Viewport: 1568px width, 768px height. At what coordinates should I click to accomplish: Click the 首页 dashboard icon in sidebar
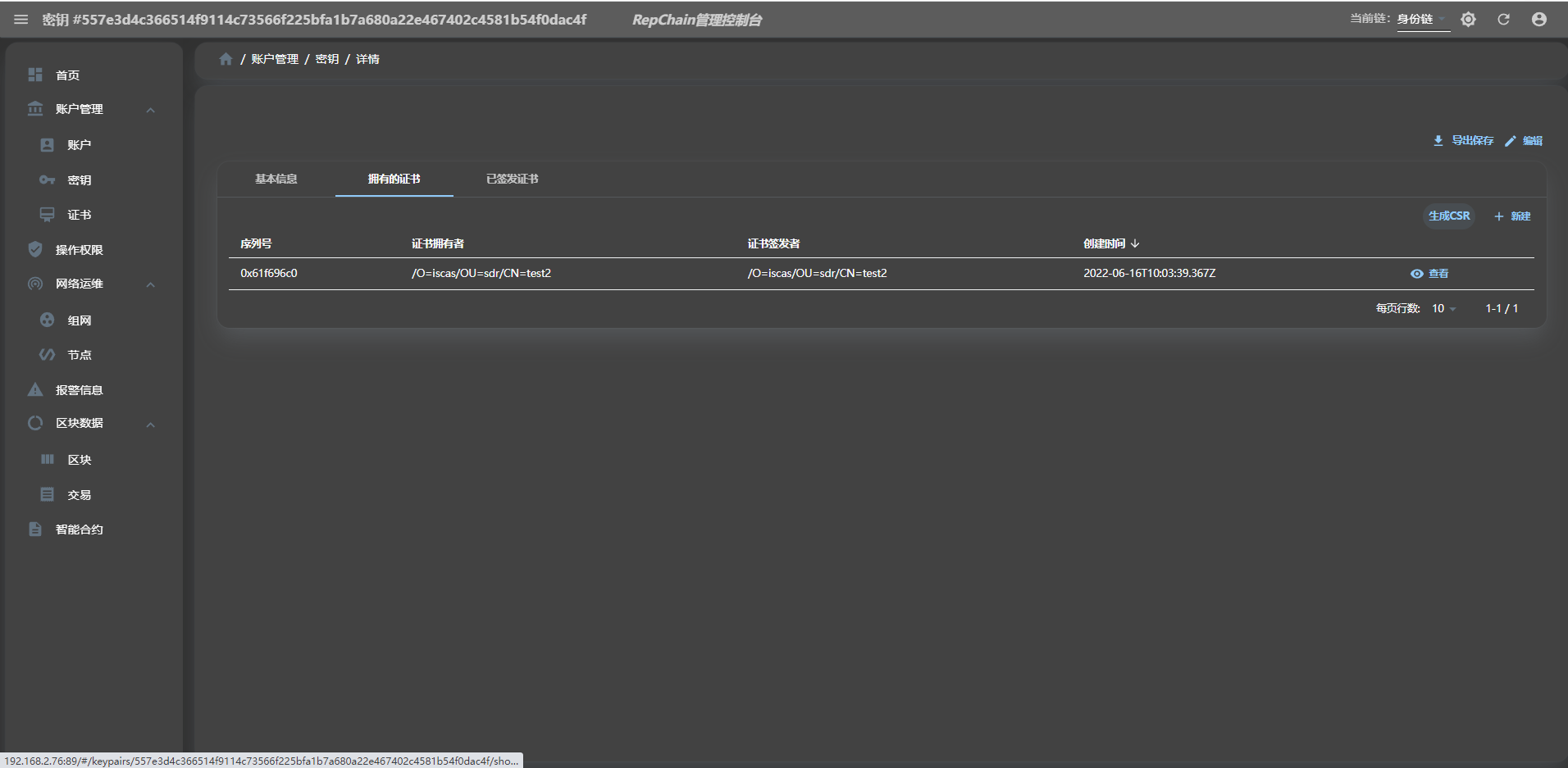click(x=35, y=75)
